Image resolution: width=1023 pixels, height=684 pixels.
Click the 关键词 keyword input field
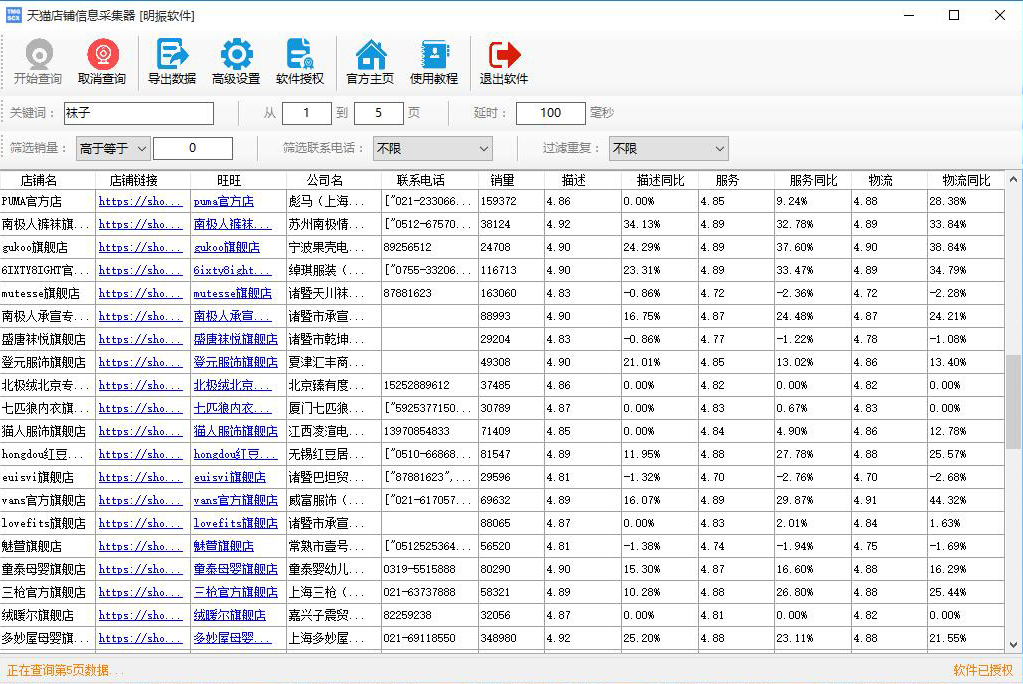pos(138,113)
